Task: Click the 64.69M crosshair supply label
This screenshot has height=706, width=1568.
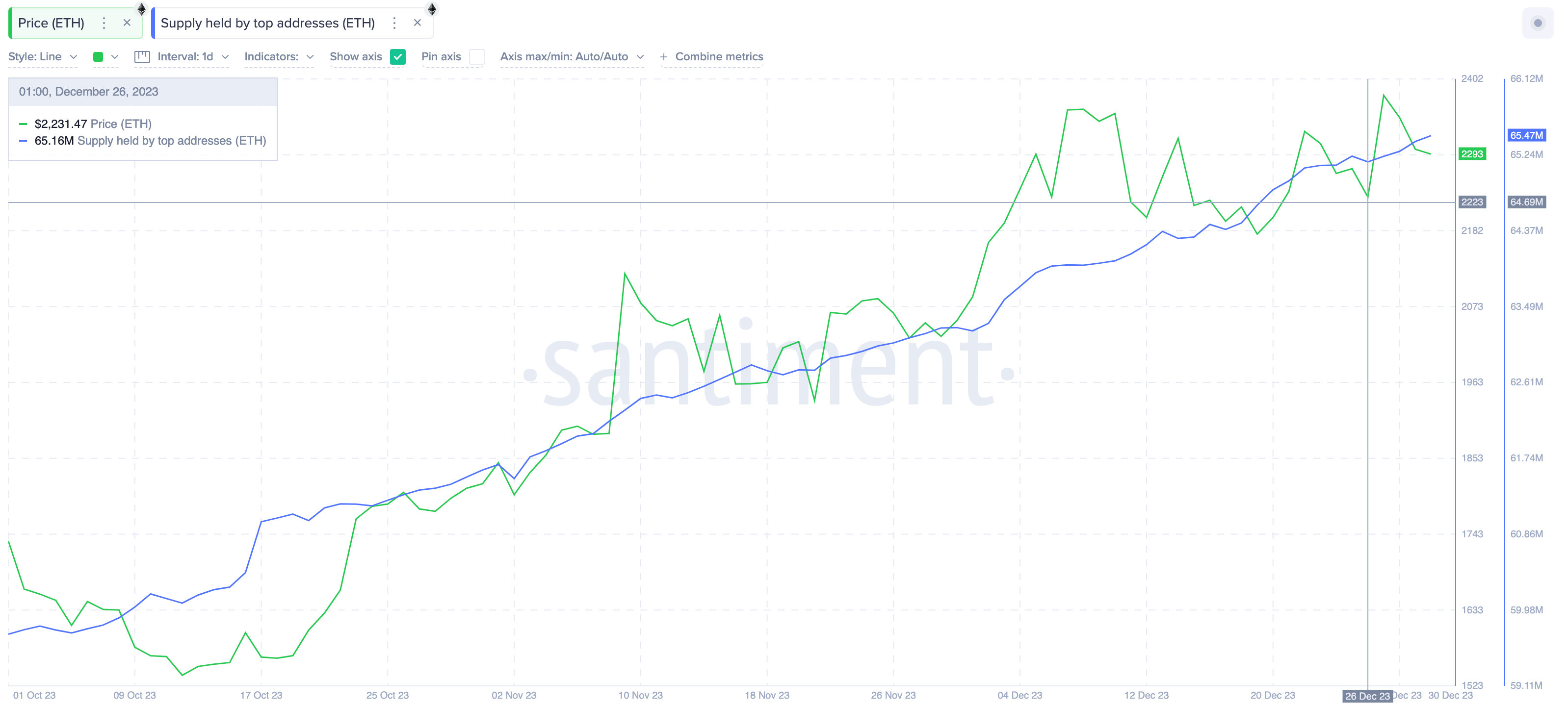Action: (x=1526, y=202)
